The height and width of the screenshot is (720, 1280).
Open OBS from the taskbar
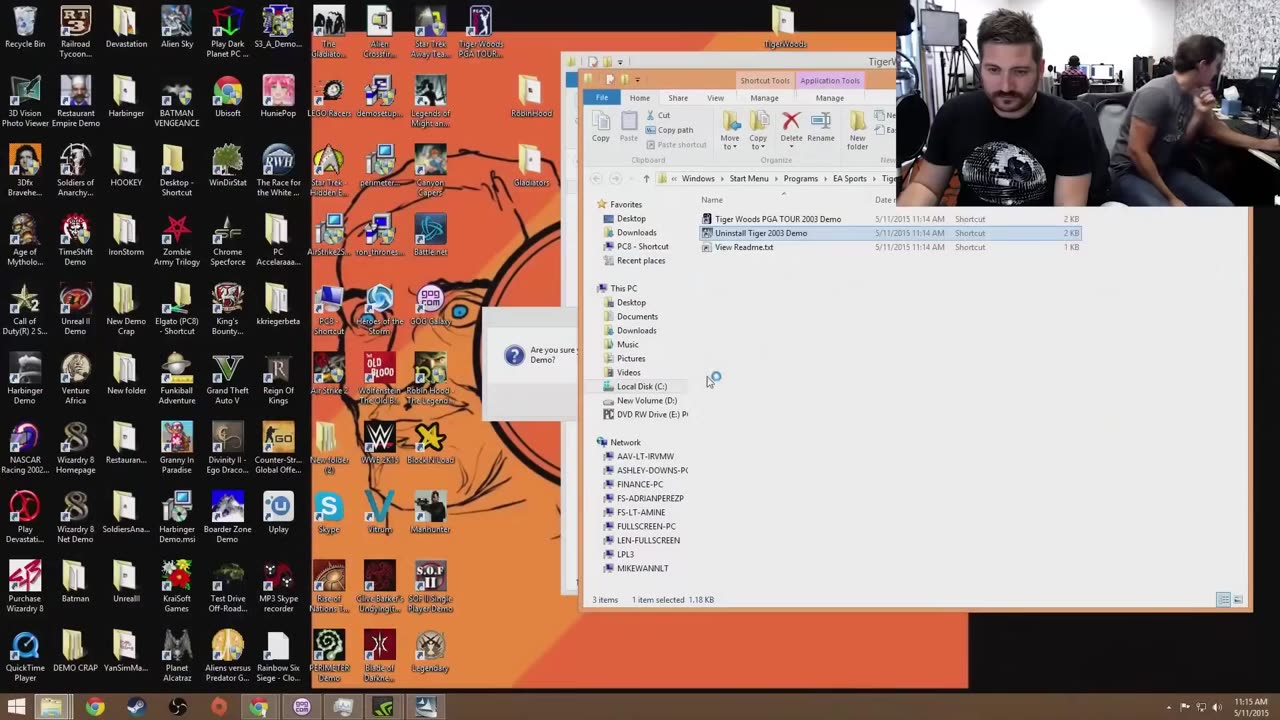point(177,707)
